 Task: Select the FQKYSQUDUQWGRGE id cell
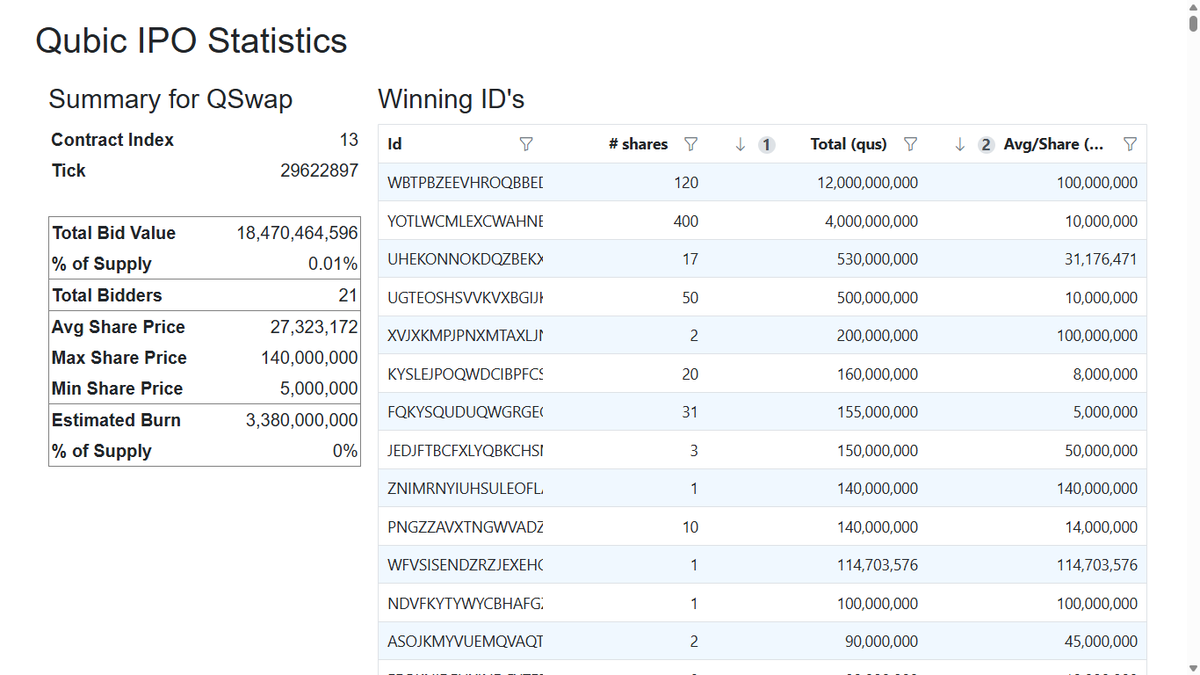(464, 412)
